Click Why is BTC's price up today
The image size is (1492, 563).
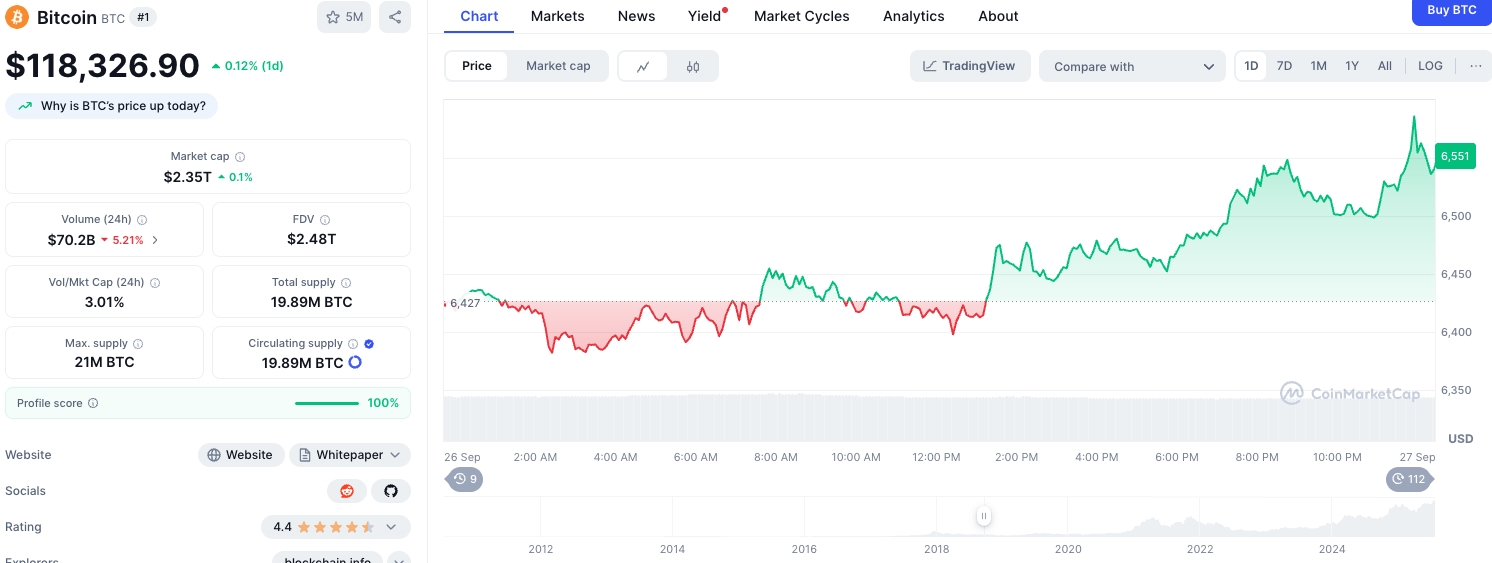point(112,106)
